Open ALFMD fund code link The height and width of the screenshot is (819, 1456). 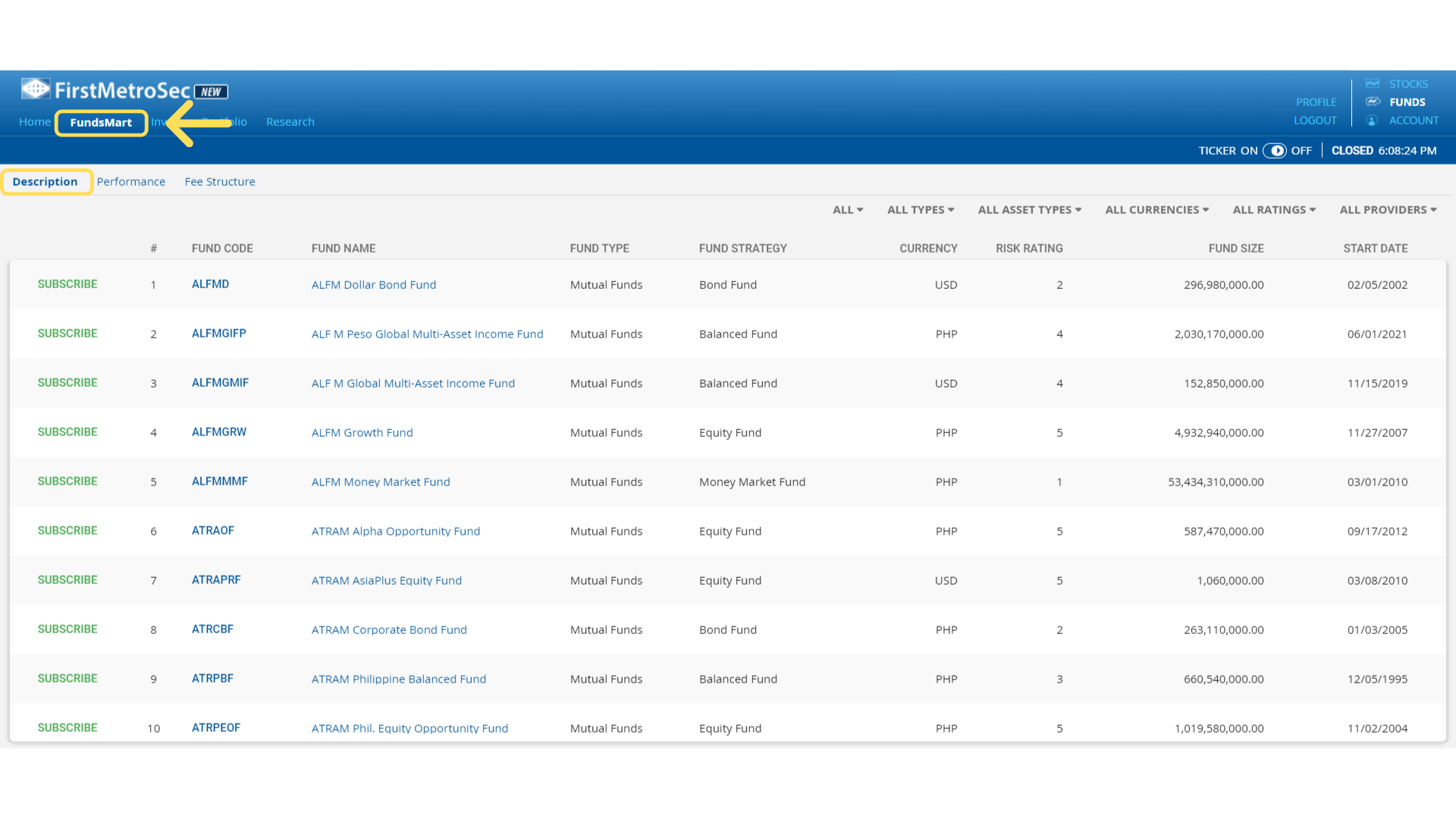point(210,284)
